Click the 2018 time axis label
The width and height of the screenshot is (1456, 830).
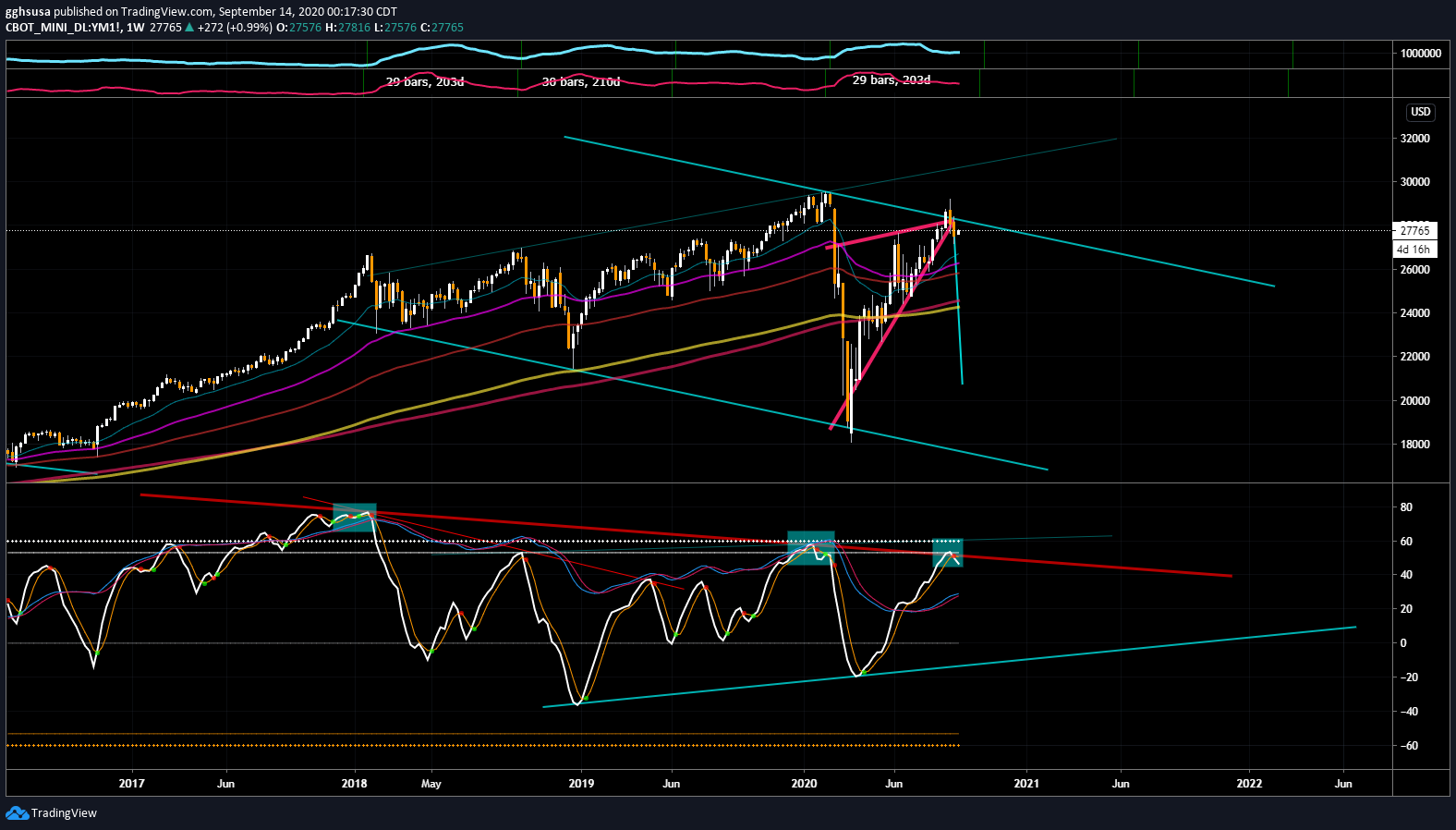tap(354, 784)
